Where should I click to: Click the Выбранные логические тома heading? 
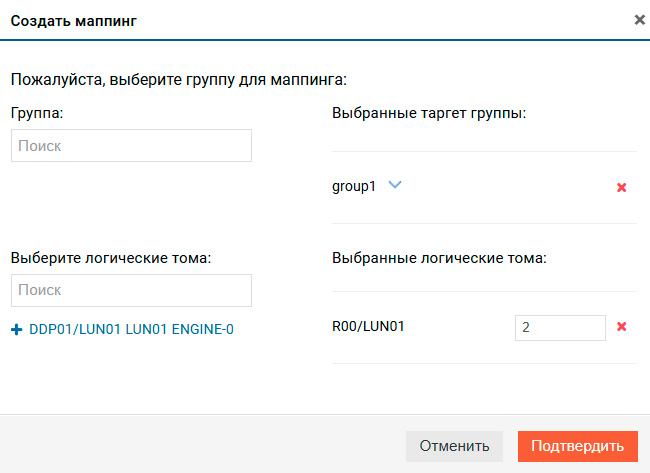point(439,258)
